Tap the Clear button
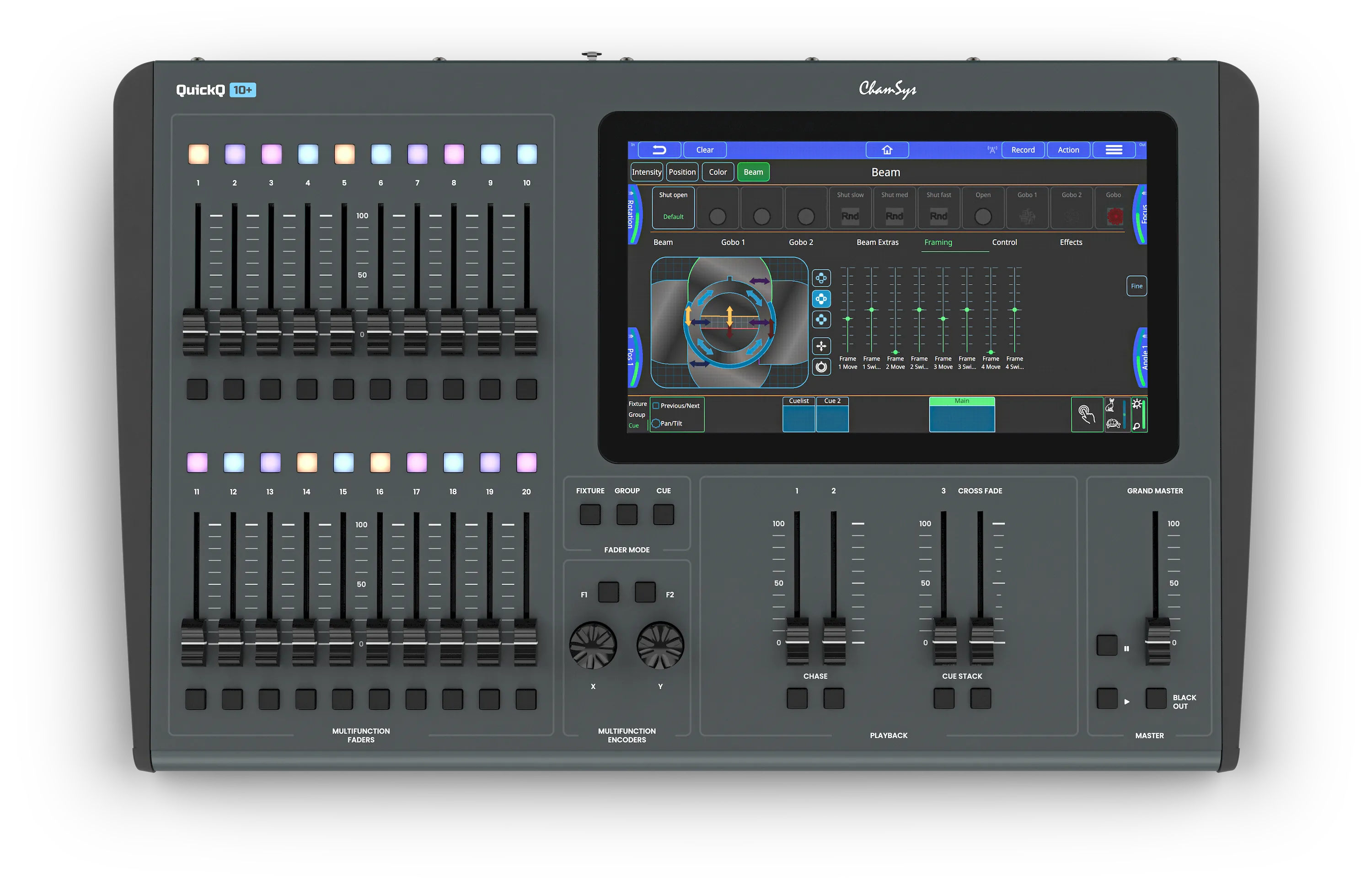Screen dimensions: 1372x895 [x=704, y=150]
